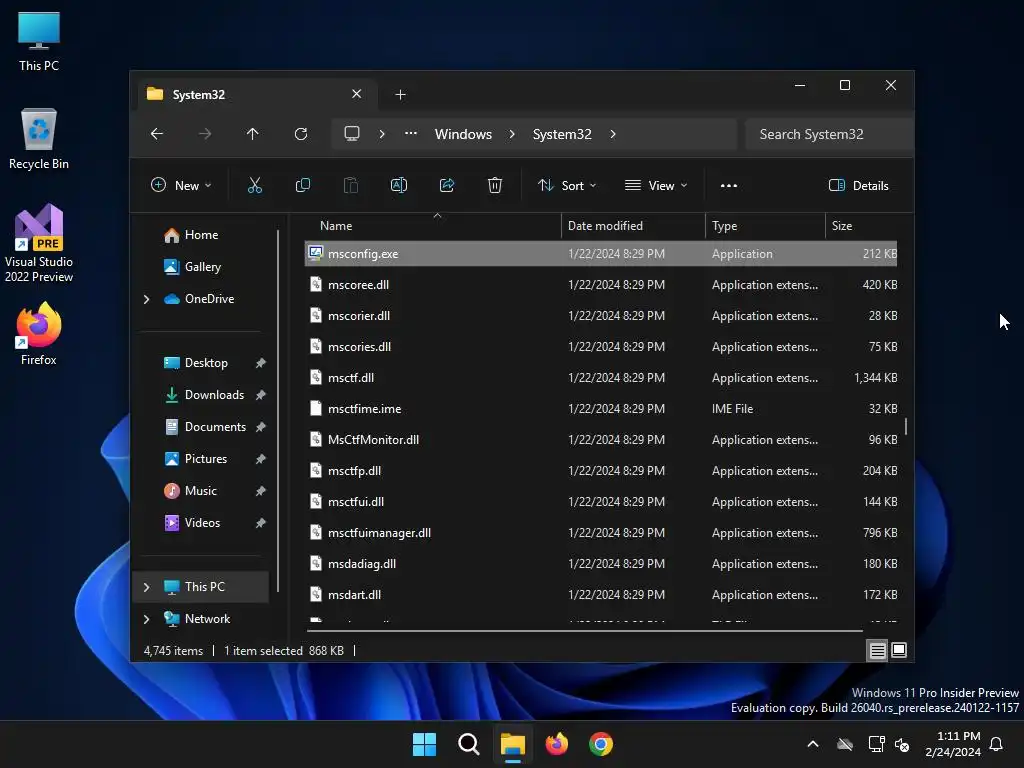Screen dimensions: 1024x768
Task: Switch to details list view icon
Action: 877,650
